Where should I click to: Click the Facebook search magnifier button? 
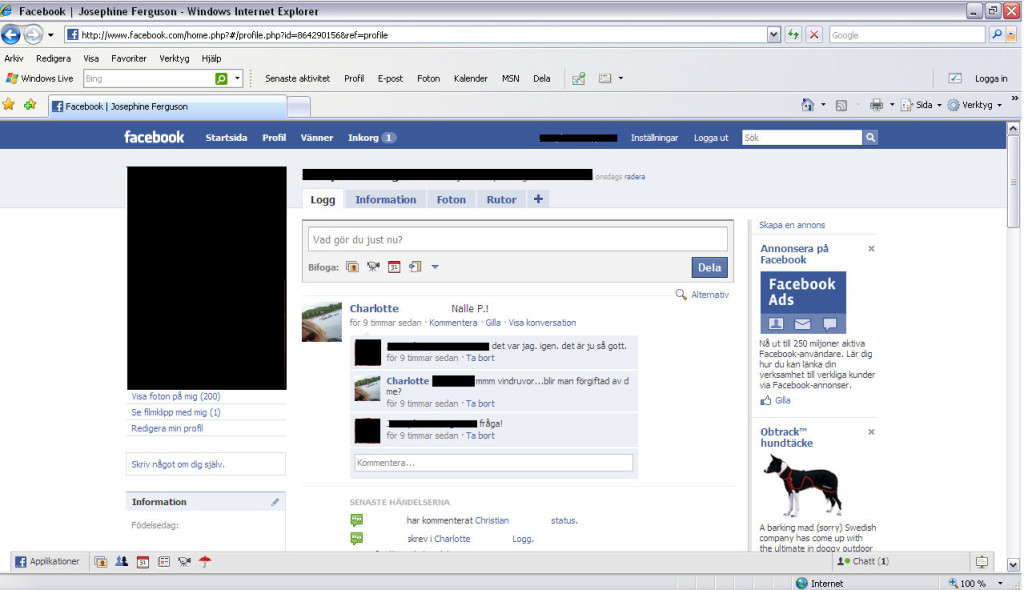click(870, 137)
